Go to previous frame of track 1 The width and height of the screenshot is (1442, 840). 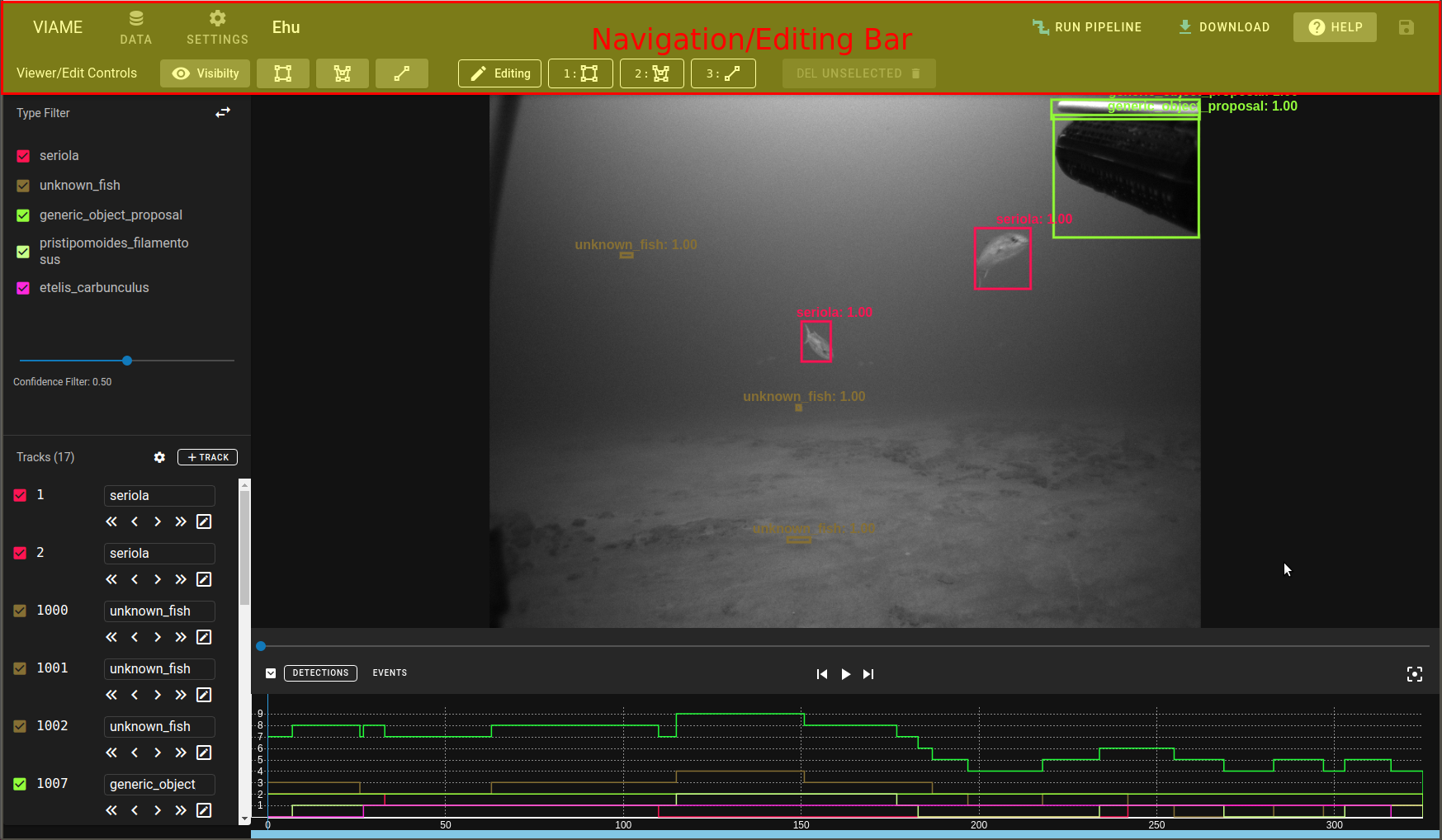(x=135, y=521)
